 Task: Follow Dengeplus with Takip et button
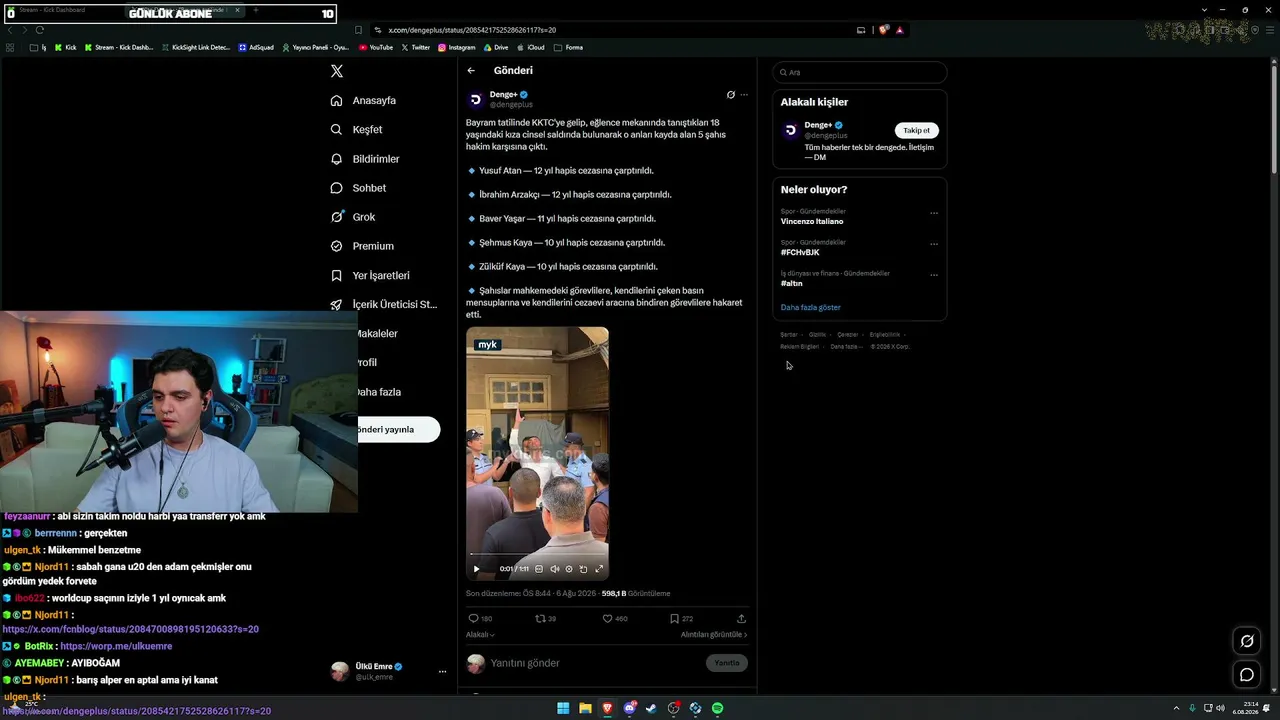coord(917,130)
